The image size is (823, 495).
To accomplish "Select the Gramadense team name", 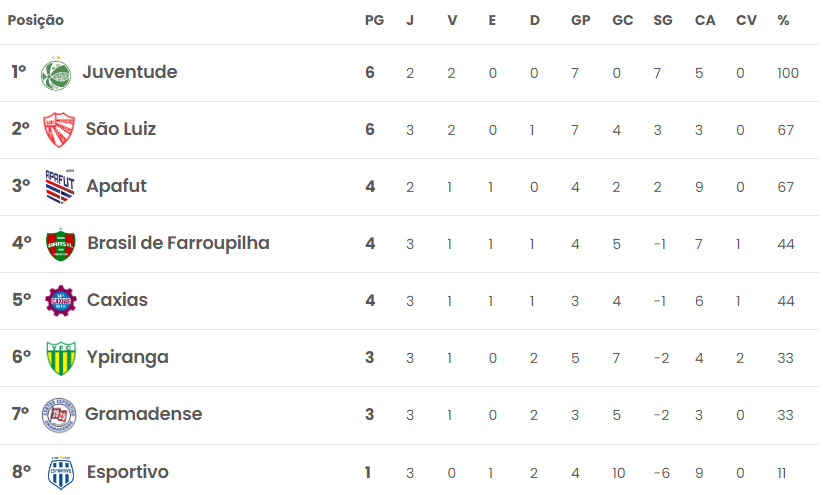I will pos(143,414).
